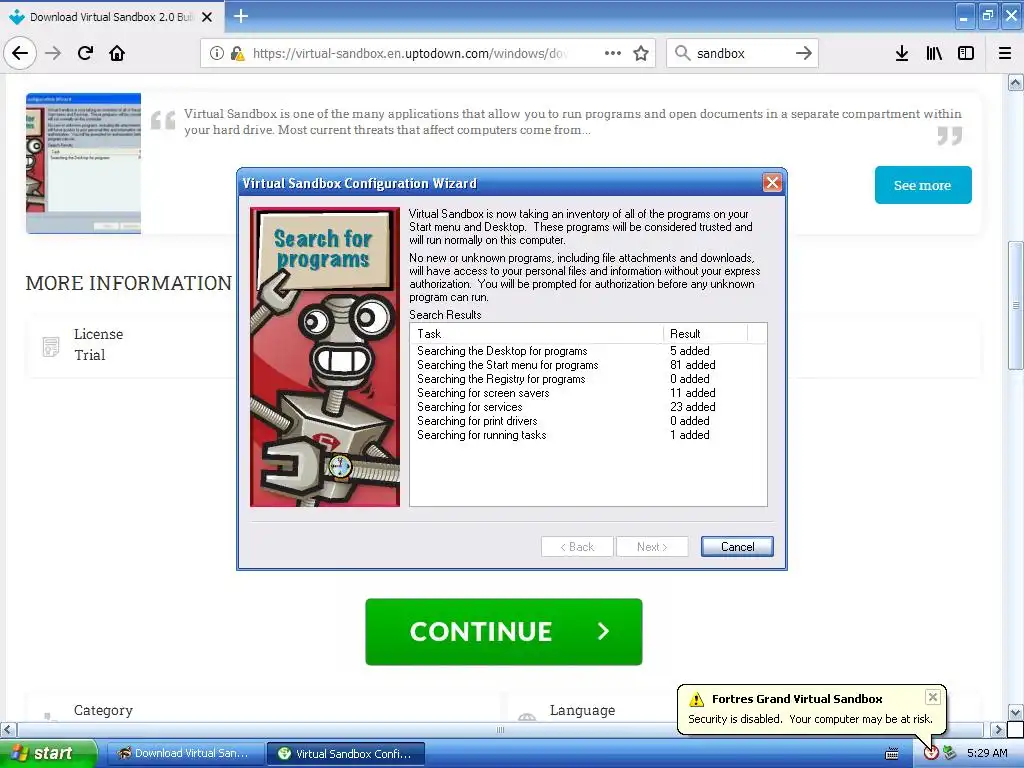Click the horizontal scrollbar thumb
Viewport: 1024px width, 768px height.
pos(500,729)
